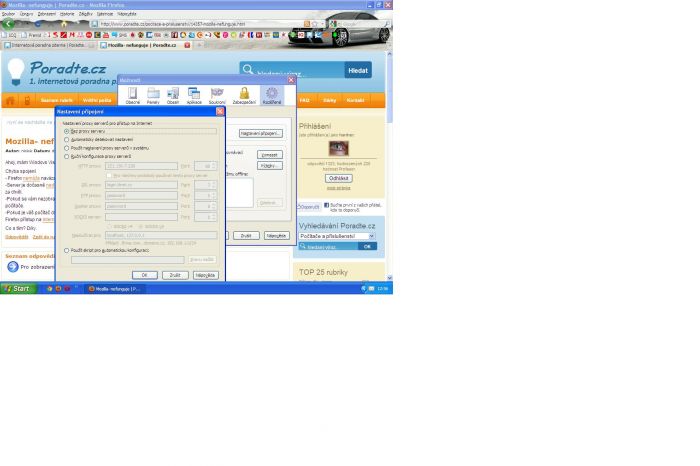Click the house icon in orange Poradte.cz menu
The image size is (700, 466).
click(10, 100)
